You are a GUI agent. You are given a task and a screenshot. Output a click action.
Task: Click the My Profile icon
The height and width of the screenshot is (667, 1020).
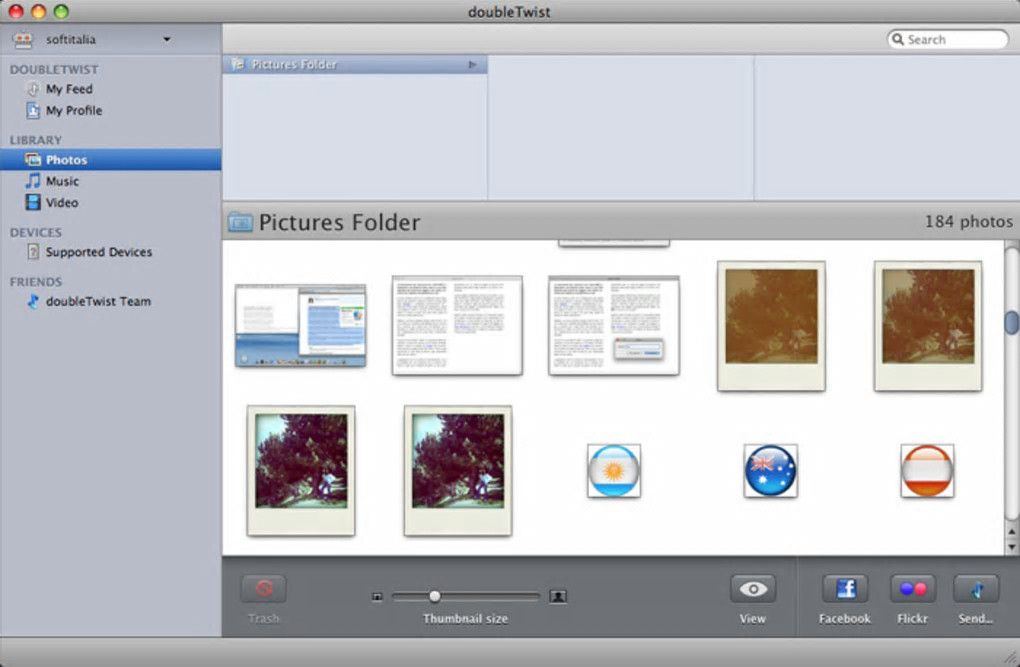[33, 111]
